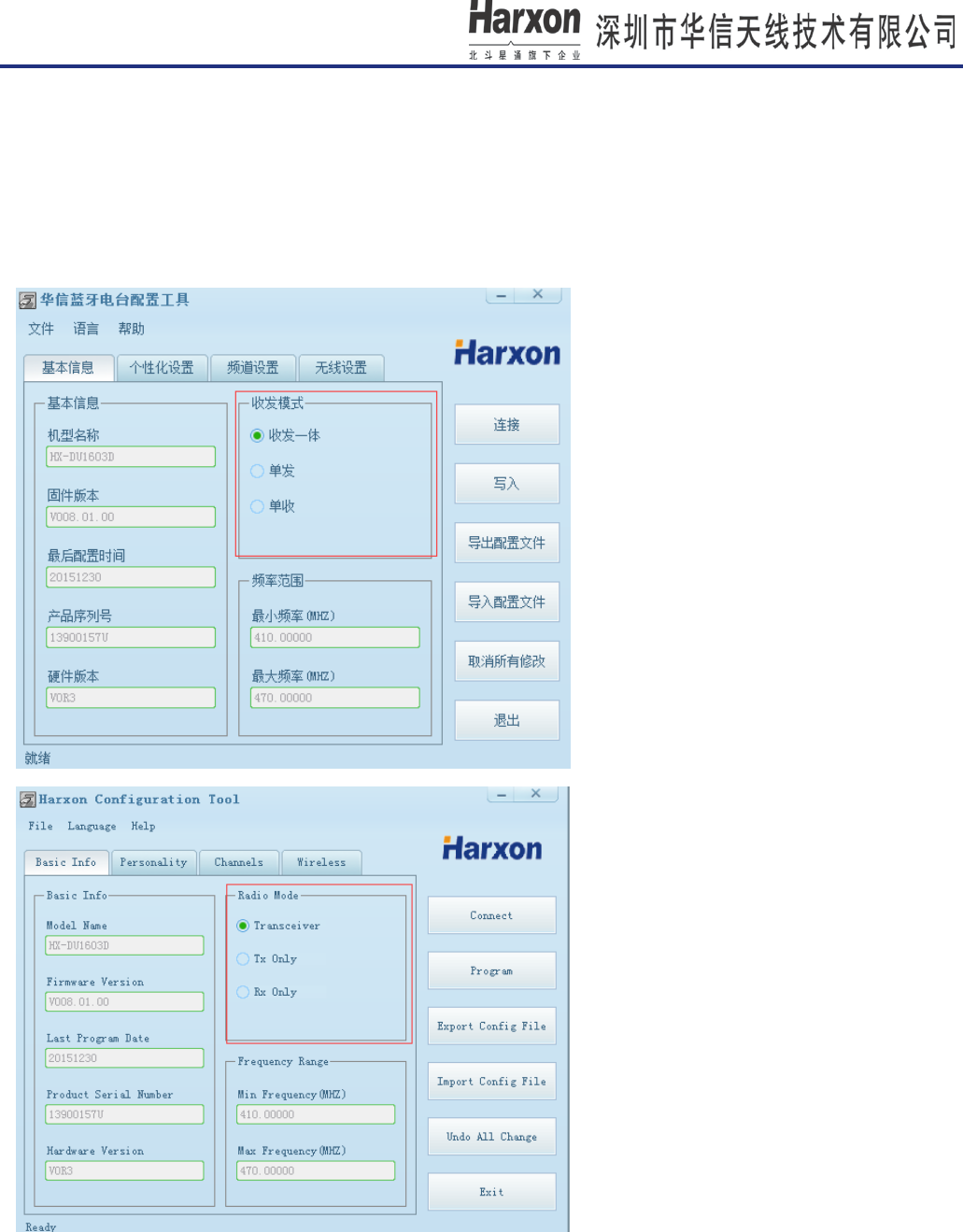963x1232 pixels.
Task: Open the 帮助 menu
Action: (131, 329)
